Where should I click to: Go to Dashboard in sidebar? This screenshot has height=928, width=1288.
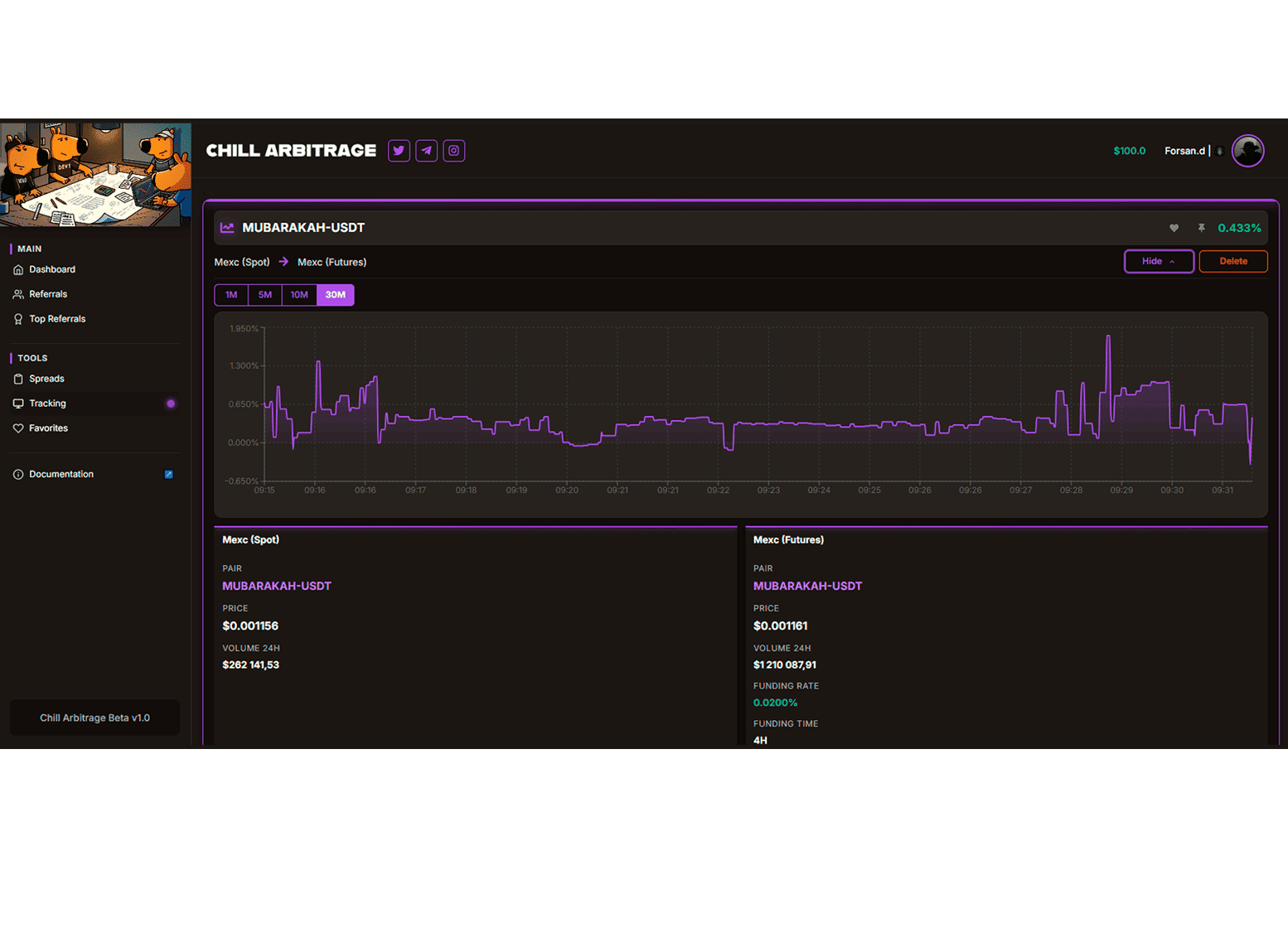coord(51,269)
